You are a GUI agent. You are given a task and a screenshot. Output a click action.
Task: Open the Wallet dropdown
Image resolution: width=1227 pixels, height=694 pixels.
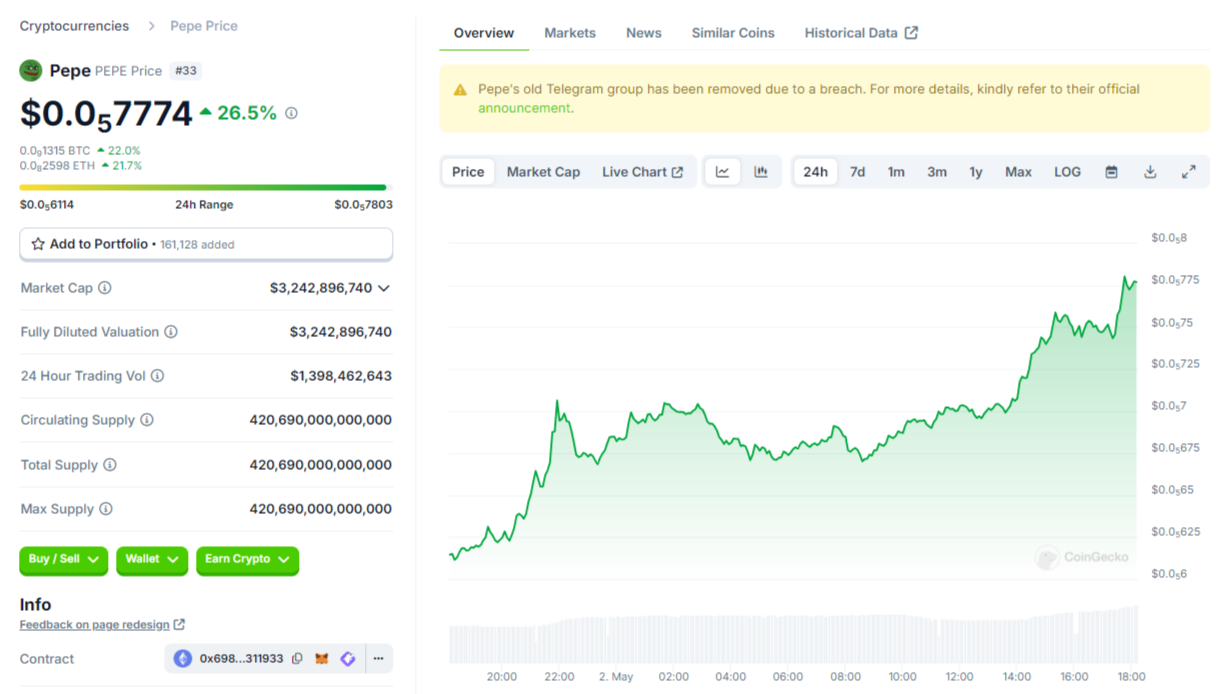(x=151, y=561)
